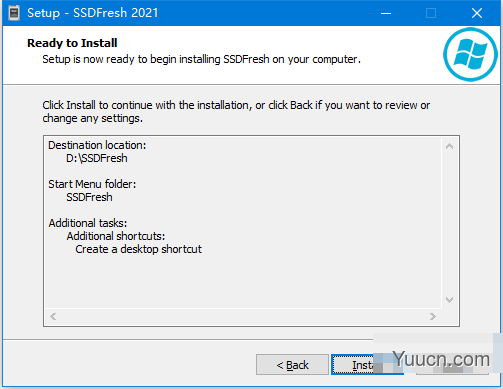This screenshot has width=503, height=389.
Task: Click the scroll left arrow of summary box
Action: coord(53,316)
